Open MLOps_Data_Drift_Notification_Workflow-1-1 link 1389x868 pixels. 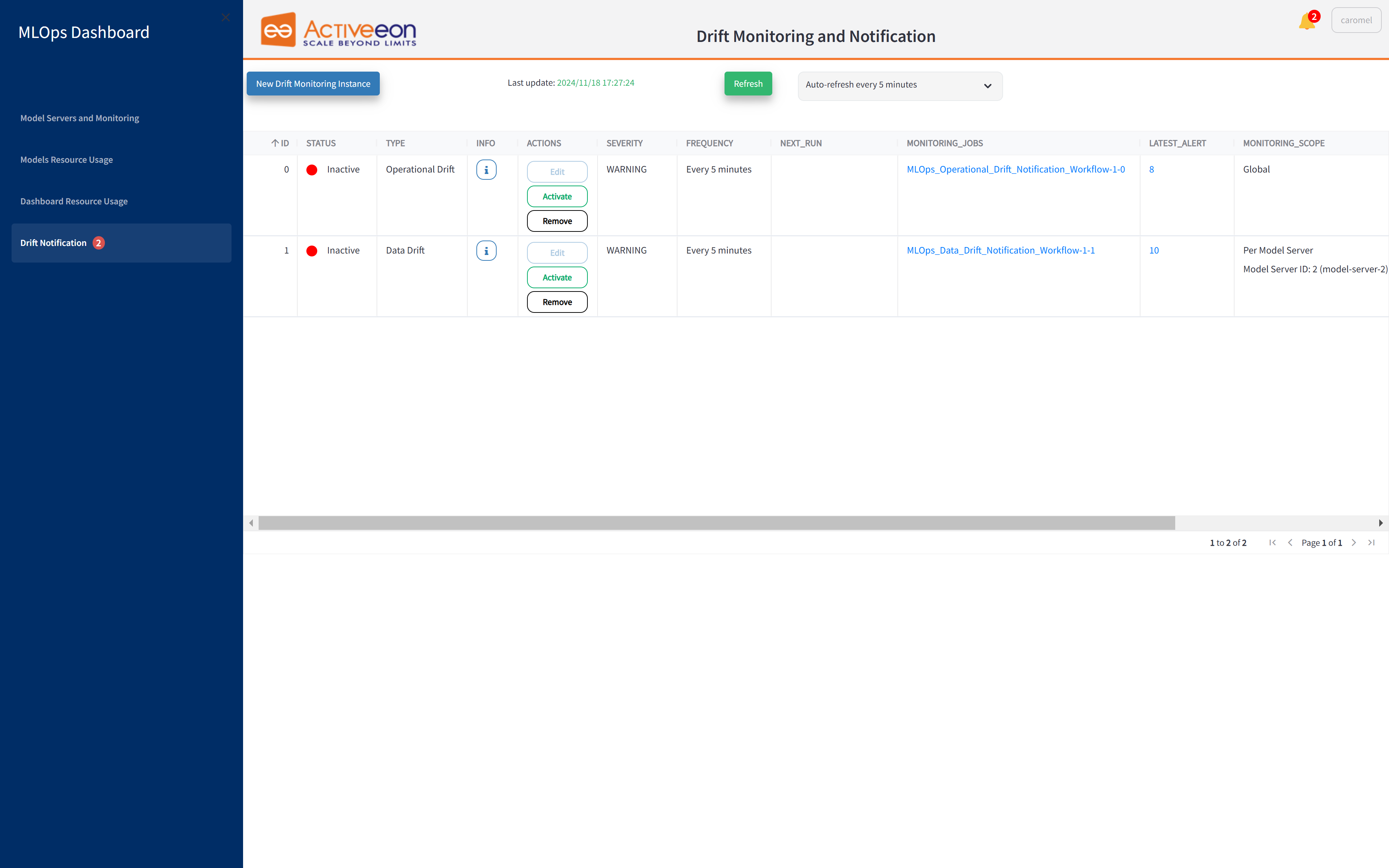(x=1001, y=250)
